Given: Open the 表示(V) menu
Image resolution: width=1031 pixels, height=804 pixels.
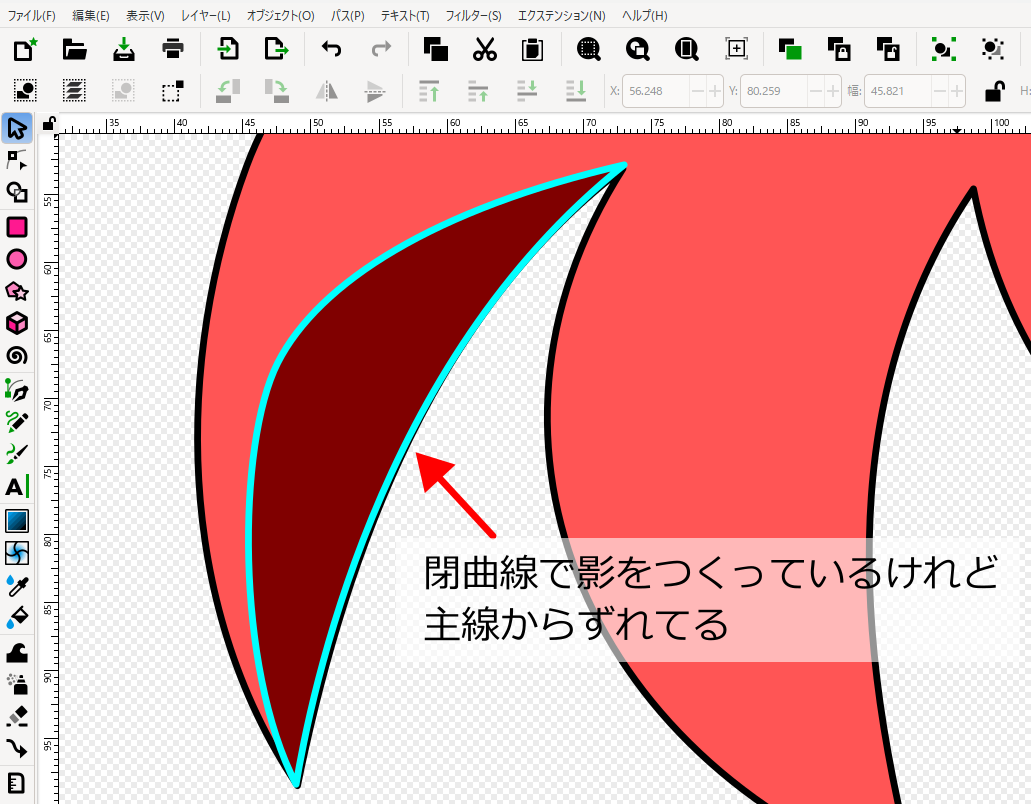Looking at the screenshot, I should (x=145, y=15).
